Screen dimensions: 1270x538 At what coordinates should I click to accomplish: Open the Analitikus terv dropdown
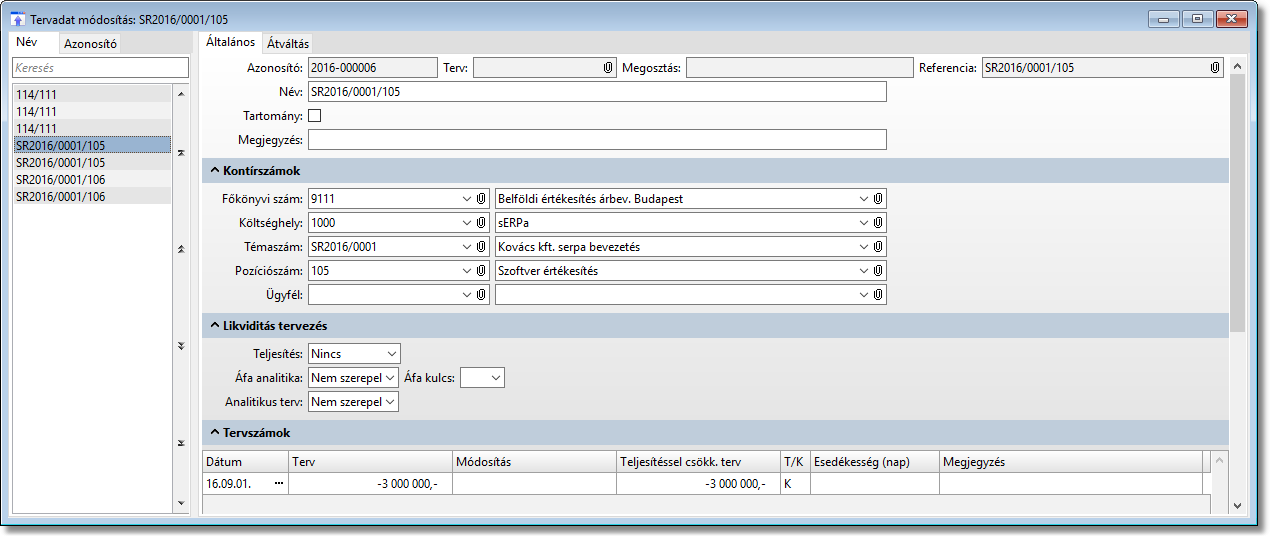[391, 401]
